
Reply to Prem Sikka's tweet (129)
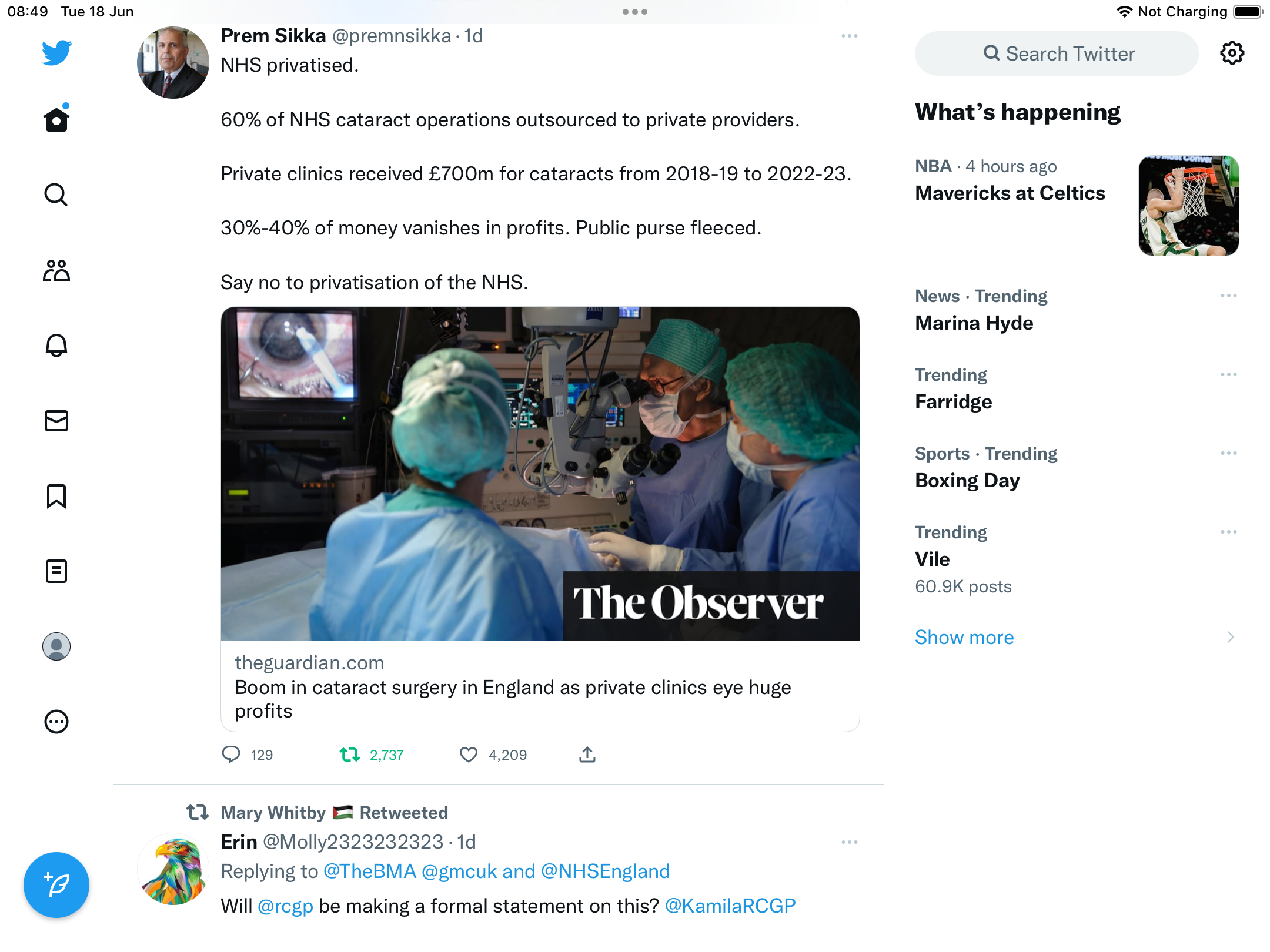click(x=247, y=755)
